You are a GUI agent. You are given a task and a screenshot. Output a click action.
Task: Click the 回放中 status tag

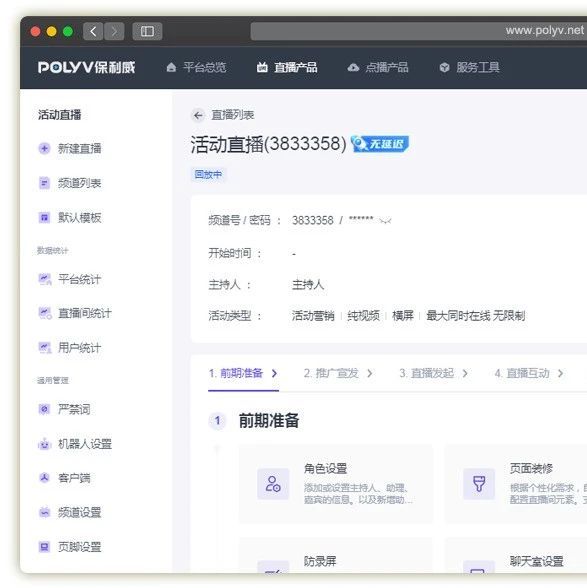[x=208, y=174]
